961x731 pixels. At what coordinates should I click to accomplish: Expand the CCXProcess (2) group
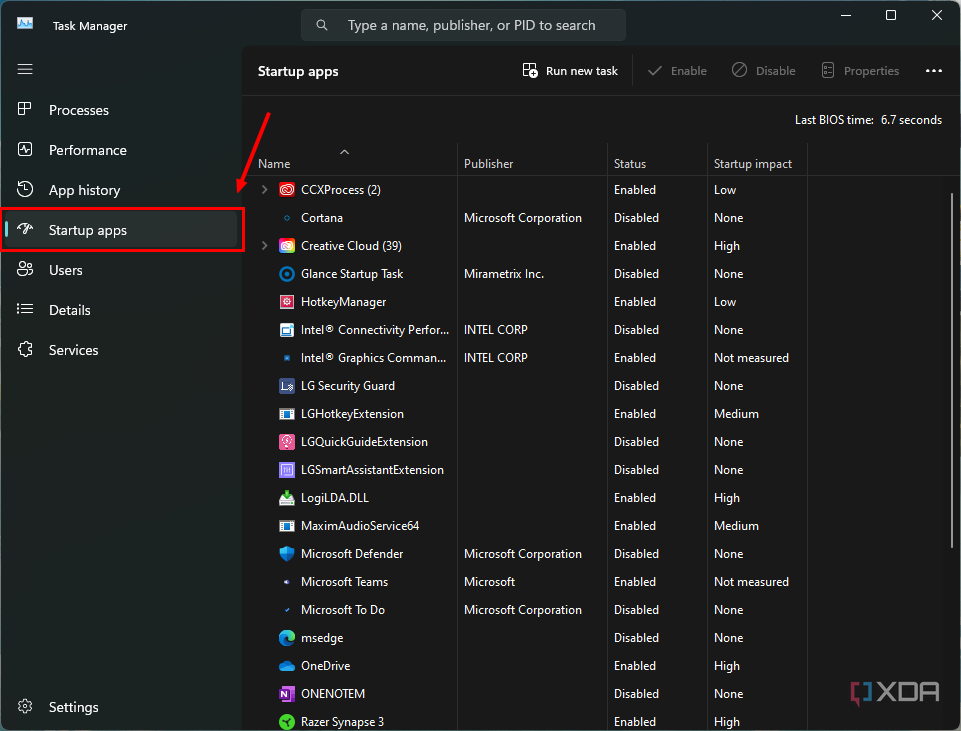pos(265,190)
